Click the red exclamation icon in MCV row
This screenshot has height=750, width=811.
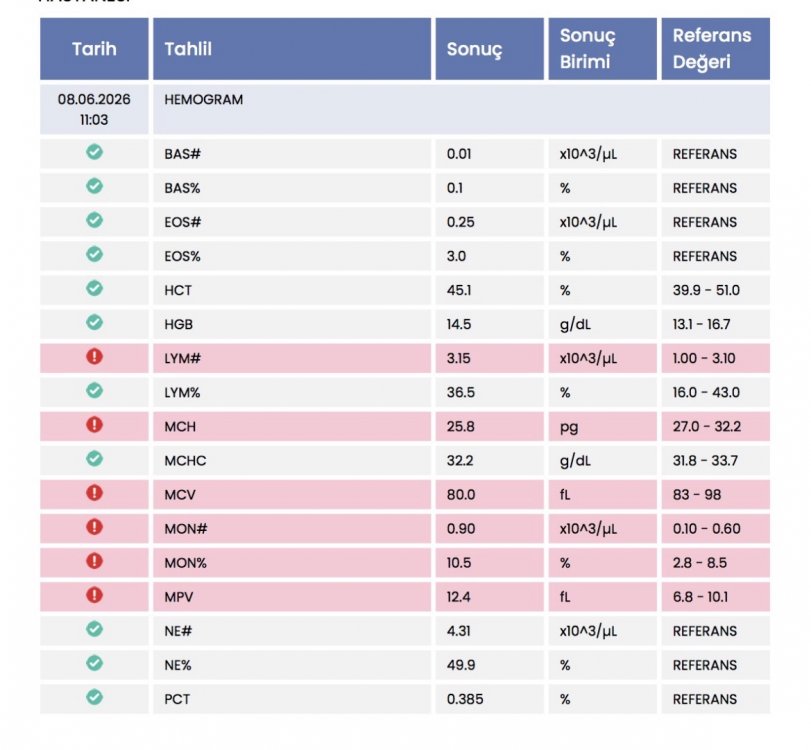coord(94,493)
